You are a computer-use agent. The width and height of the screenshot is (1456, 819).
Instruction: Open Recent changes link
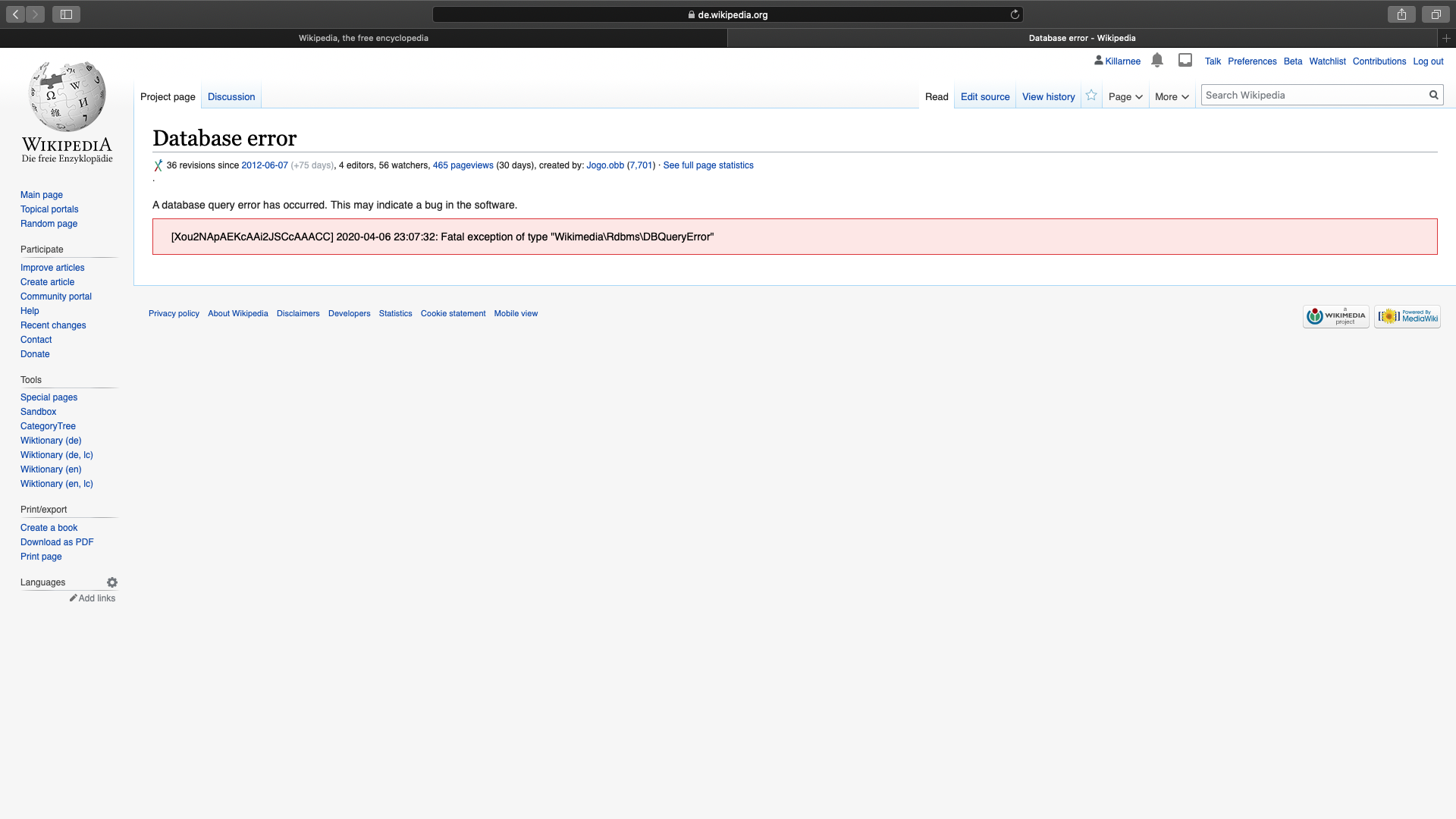[x=53, y=325]
